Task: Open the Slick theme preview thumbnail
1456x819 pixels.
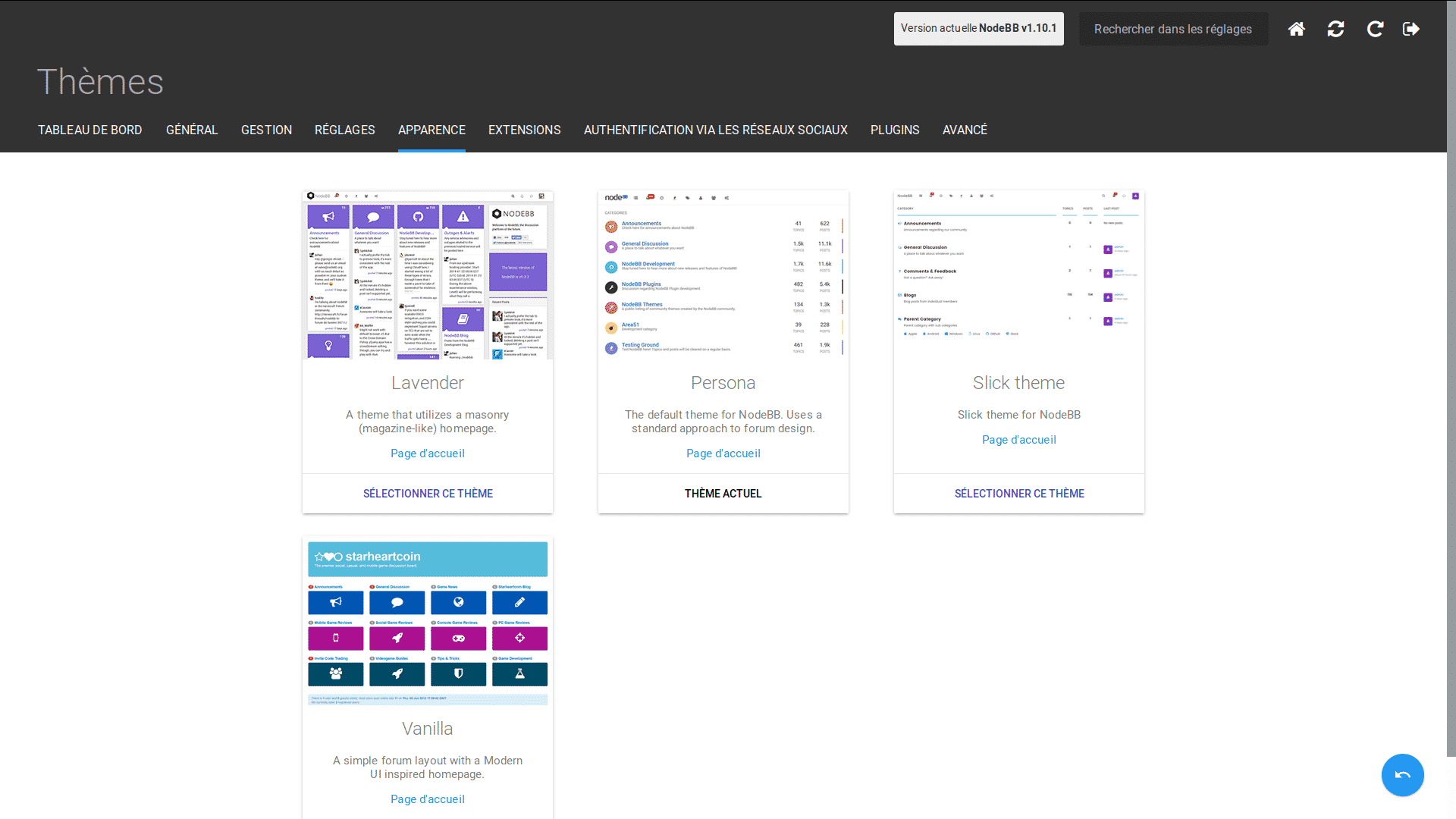Action: pos(1018,275)
